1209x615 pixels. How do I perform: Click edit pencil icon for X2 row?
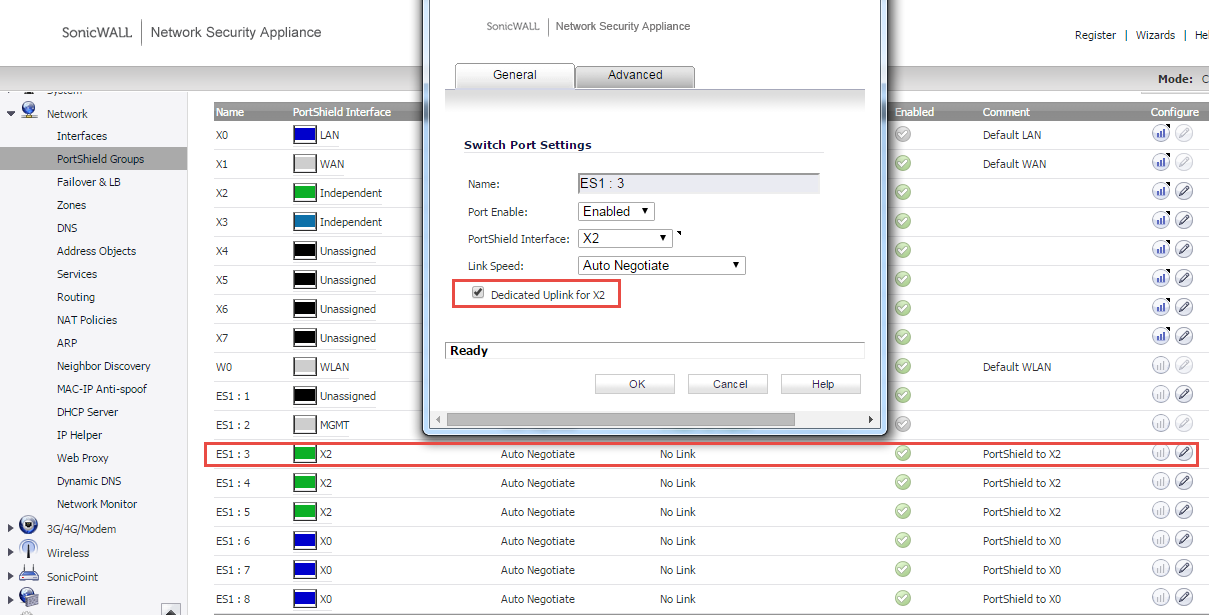(1184, 191)
